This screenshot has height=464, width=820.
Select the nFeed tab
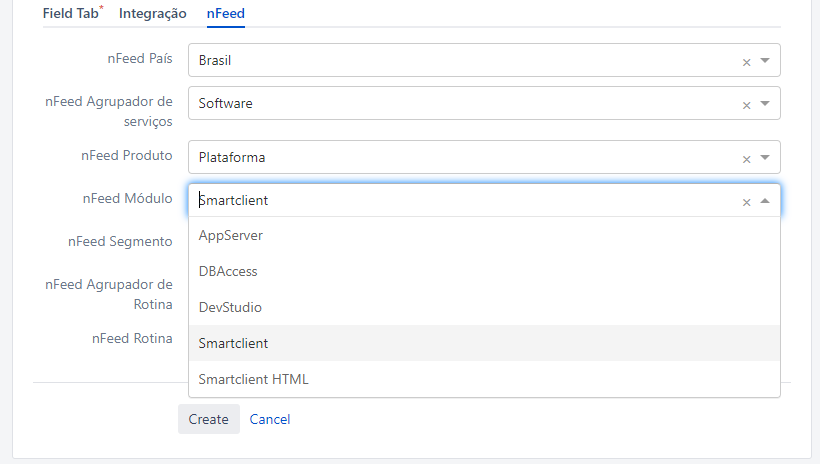point(225,14)
